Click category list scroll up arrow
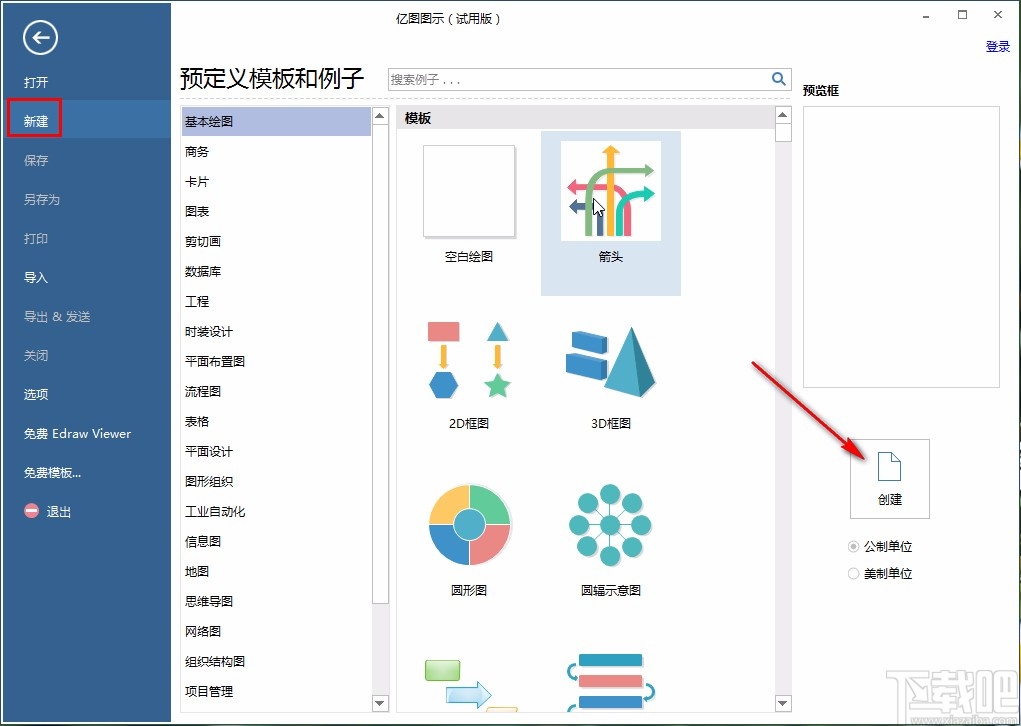This screenshot has width=1021, height=726. pyautogui.click(x=380, y=116)
